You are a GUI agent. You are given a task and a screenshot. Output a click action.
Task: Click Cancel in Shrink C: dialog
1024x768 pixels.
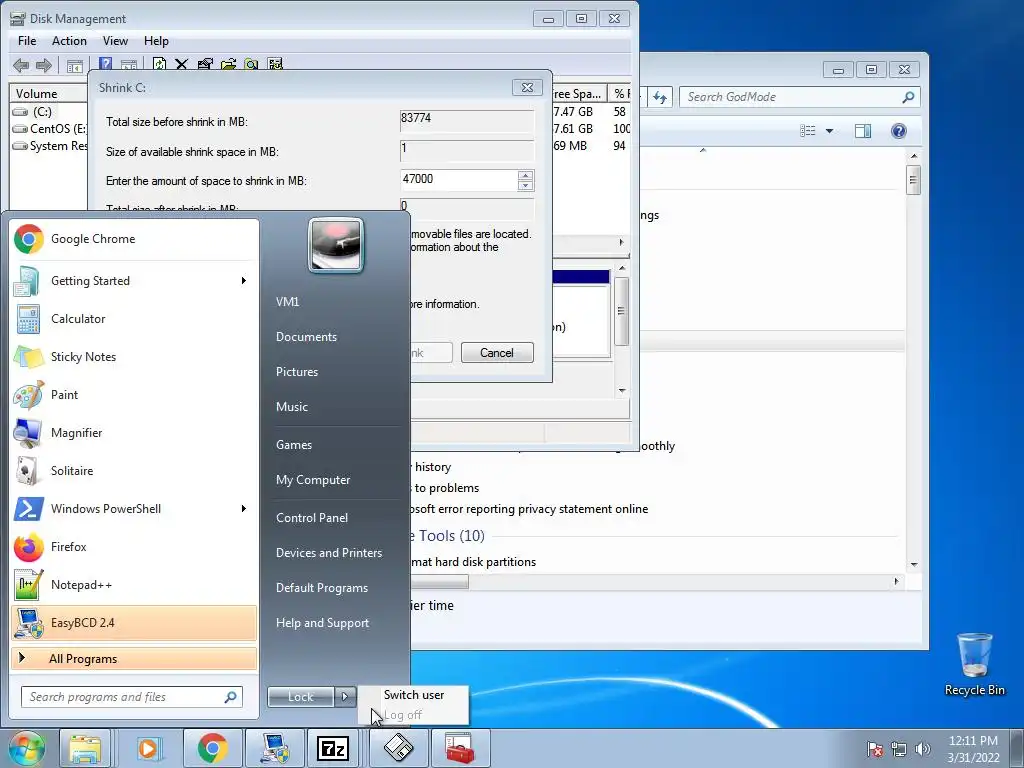click(x=497, y=353)
